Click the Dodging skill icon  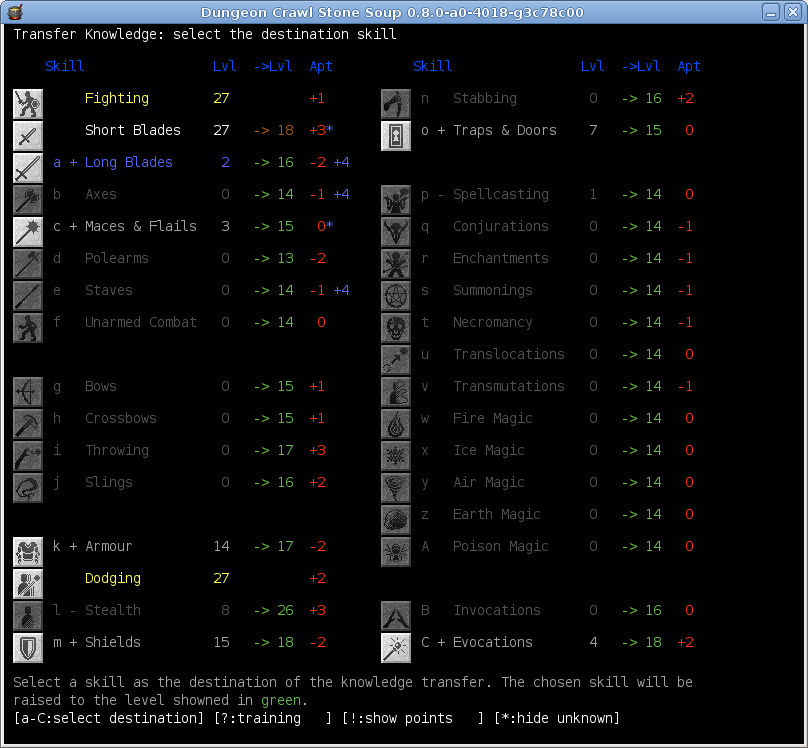pyautogui.click(x=28, y=583)
